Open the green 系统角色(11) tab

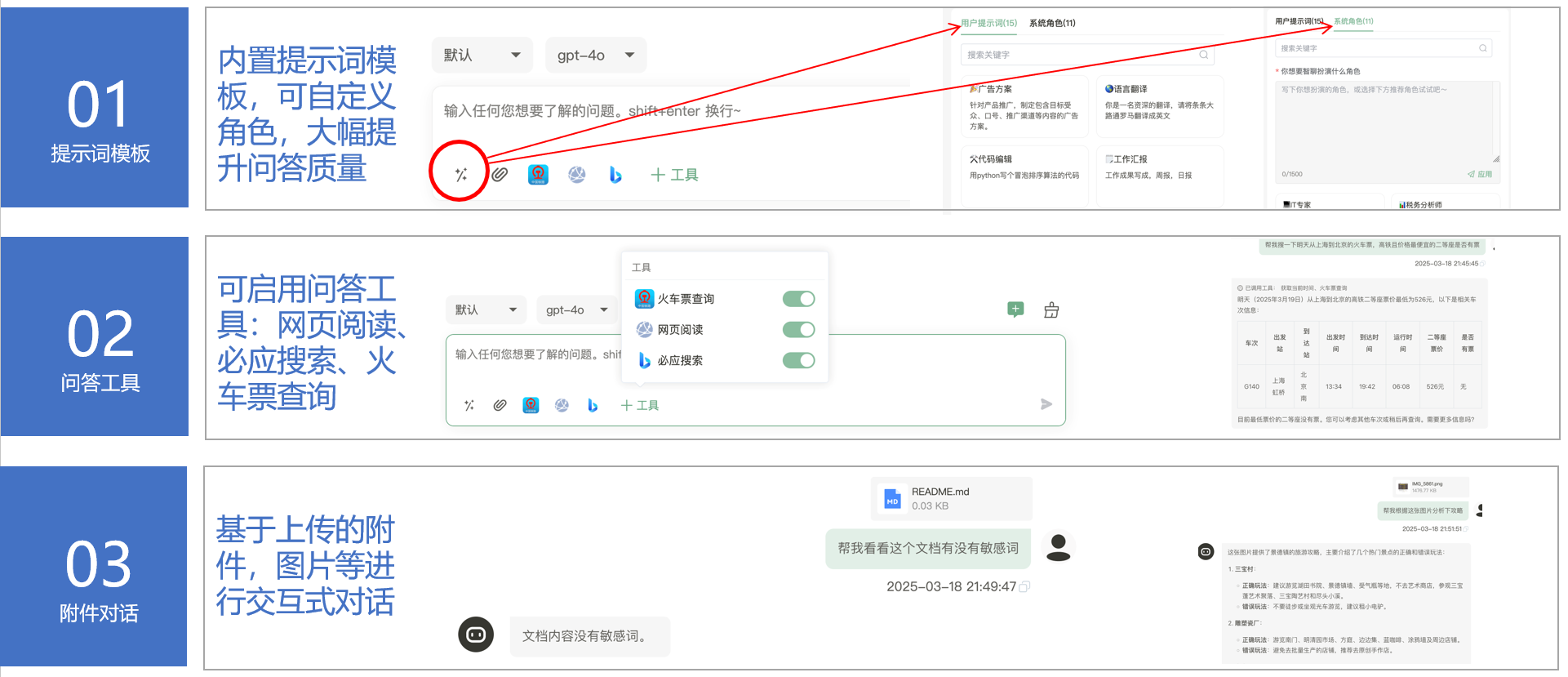1353,21
